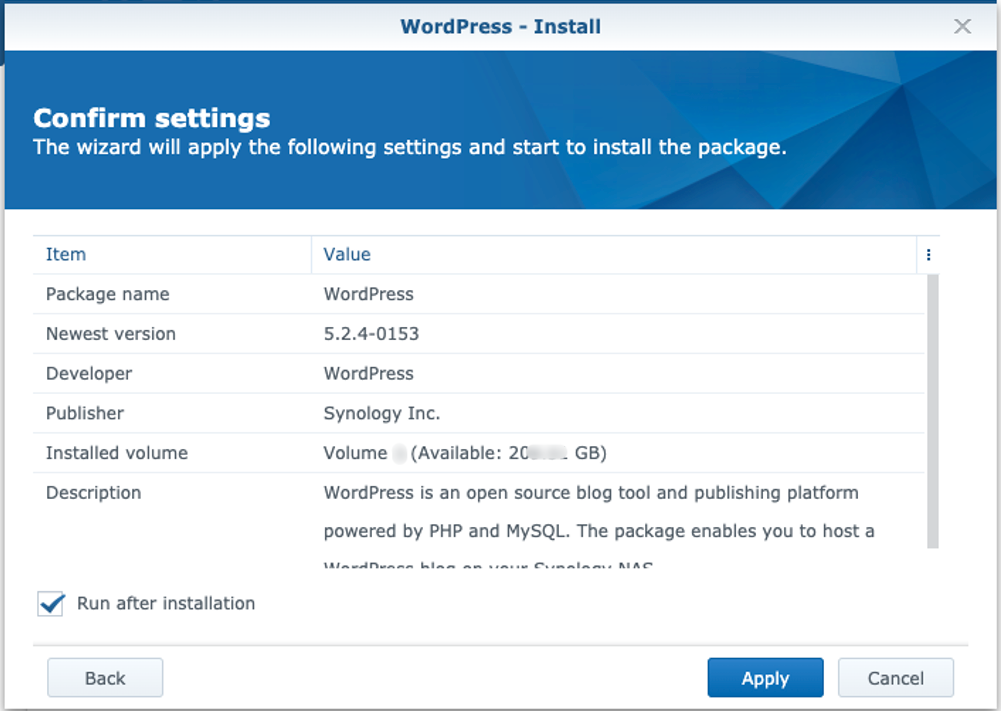Go to previous step with Back
Viewport: 1002px width, 711px height.
click(105, 678)
